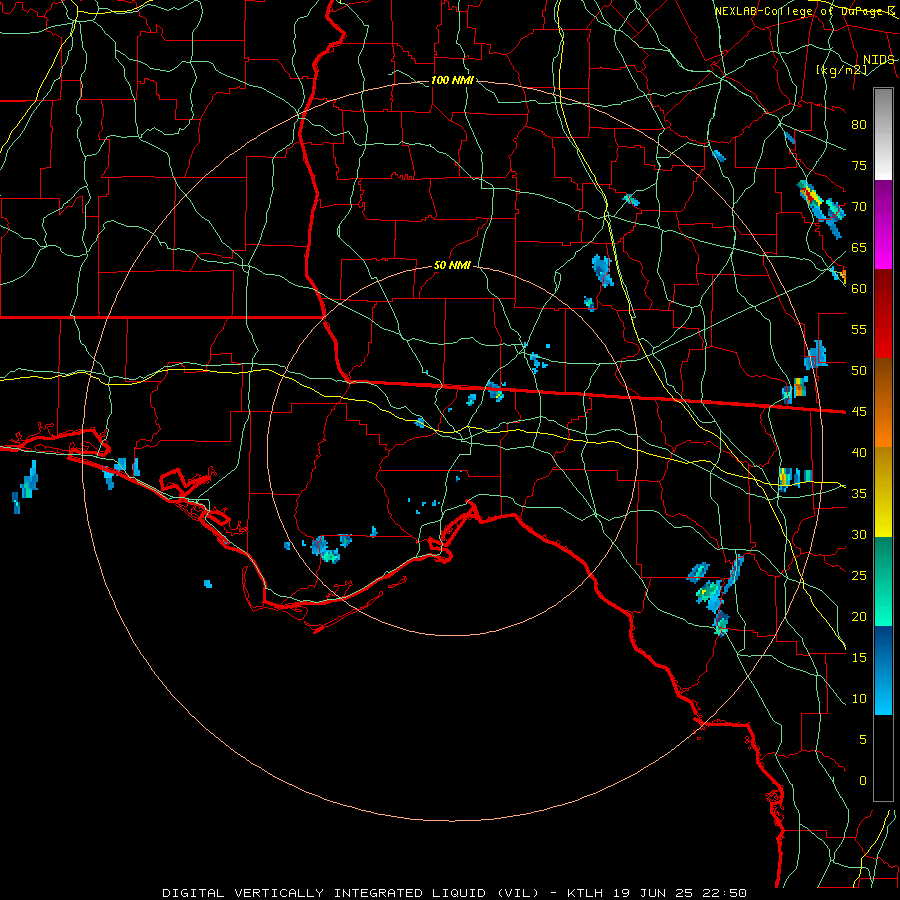Click the 65 value on the color scale
Image resolution: width=900 pixels, height=900 pixels.
click(x=859, y=248)
